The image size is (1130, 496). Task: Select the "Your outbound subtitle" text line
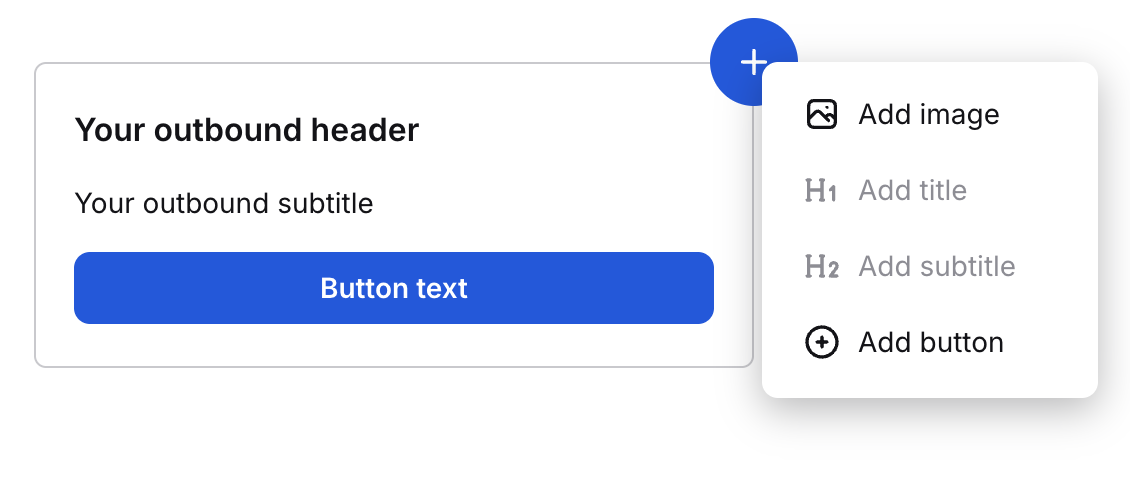223,204
